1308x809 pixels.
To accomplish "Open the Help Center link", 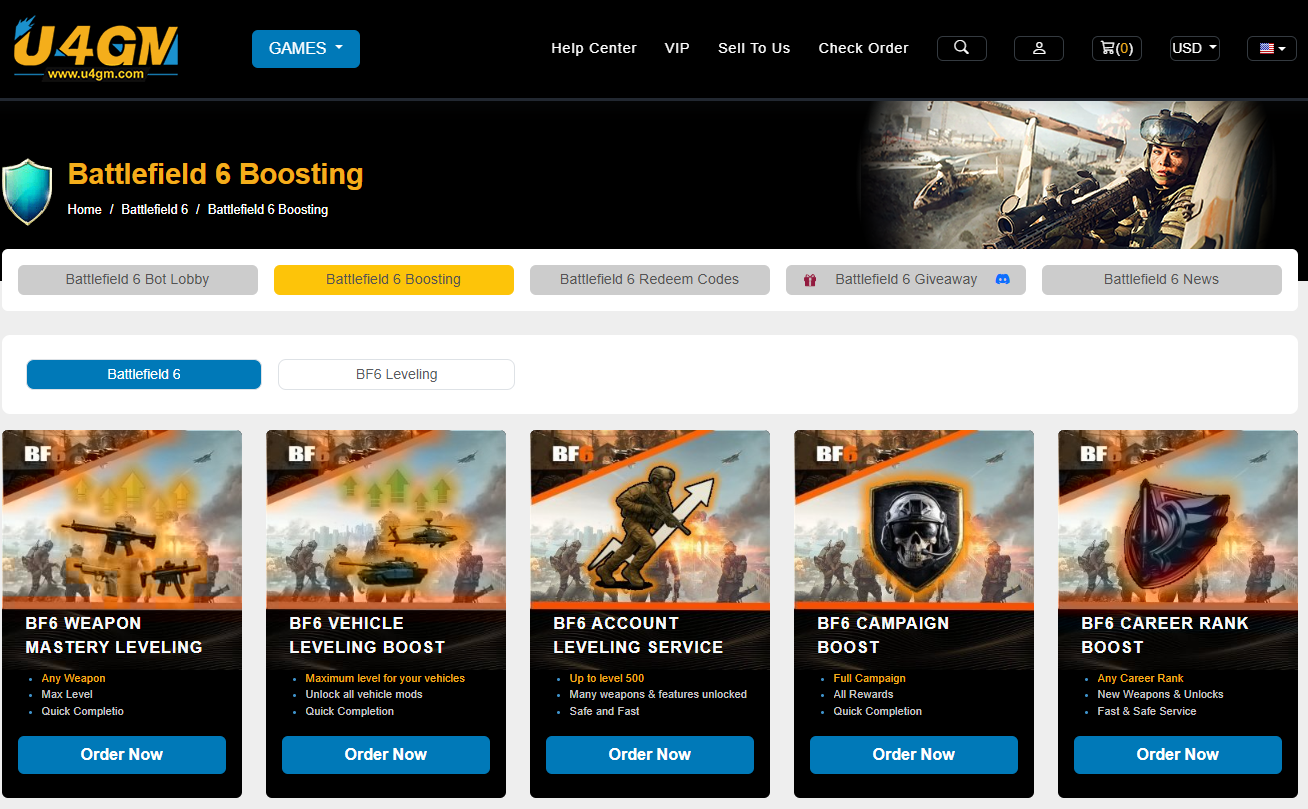I will pos(593,48).
